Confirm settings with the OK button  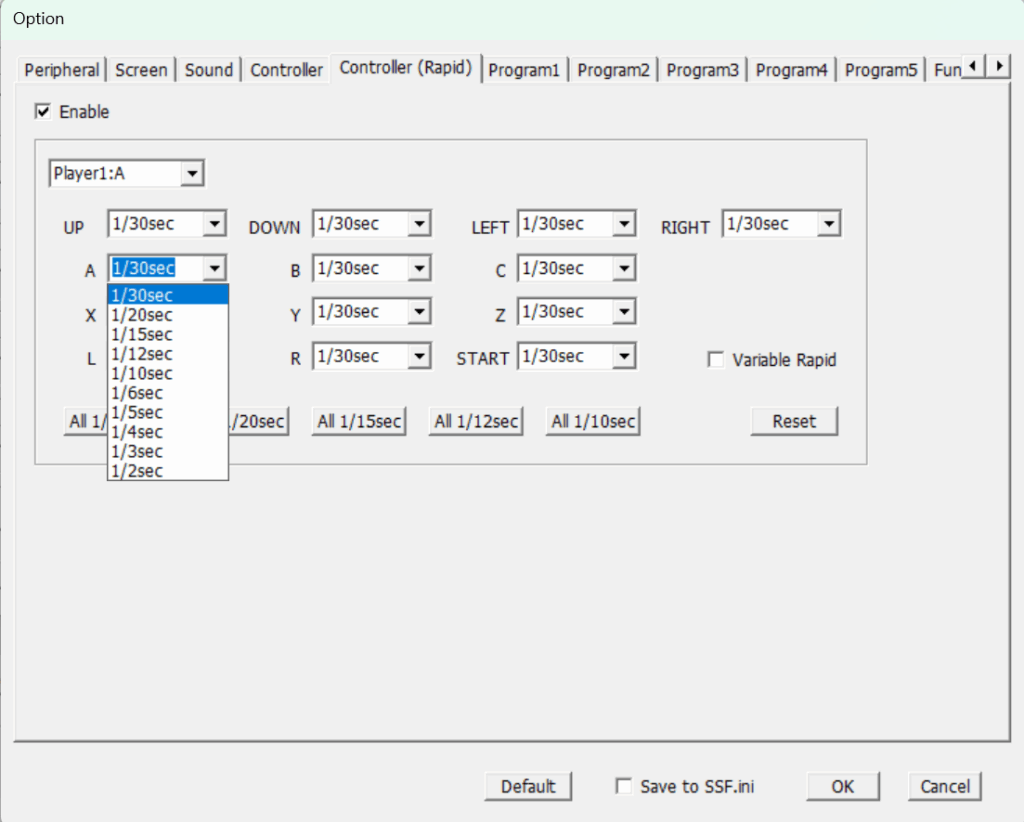click(842, 787)
